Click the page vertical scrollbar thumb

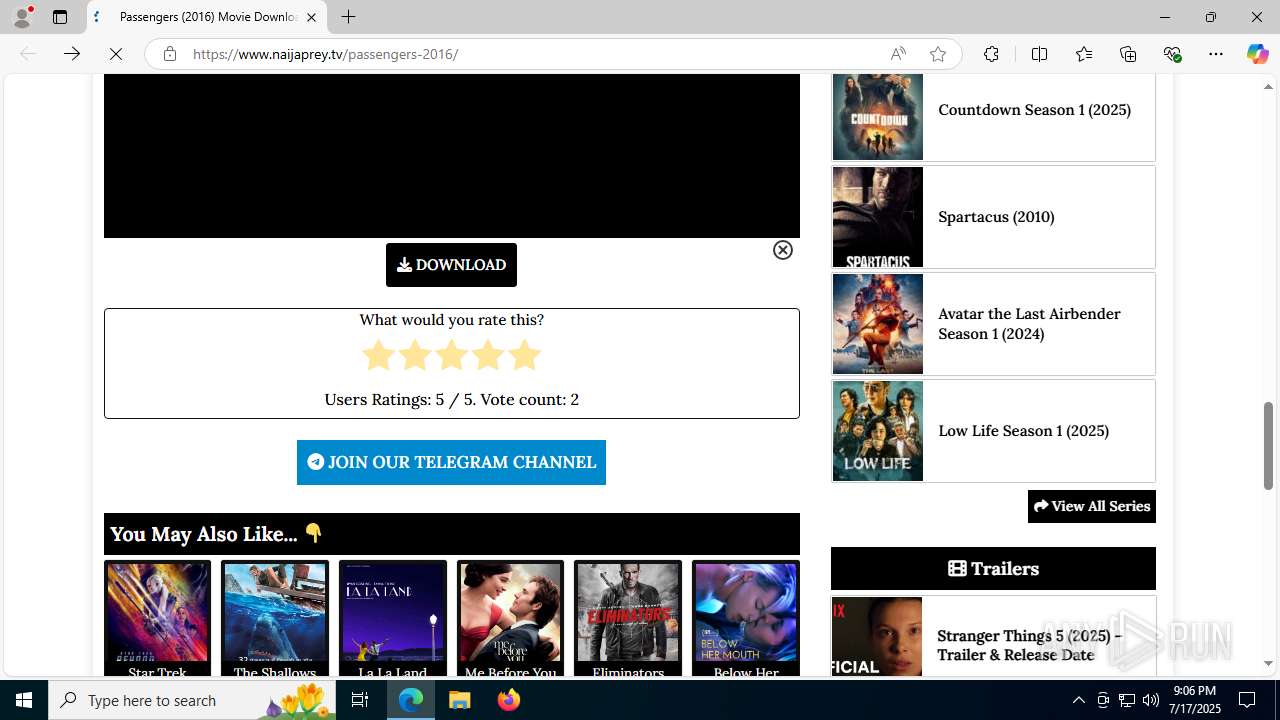[x=1268, y=446]
